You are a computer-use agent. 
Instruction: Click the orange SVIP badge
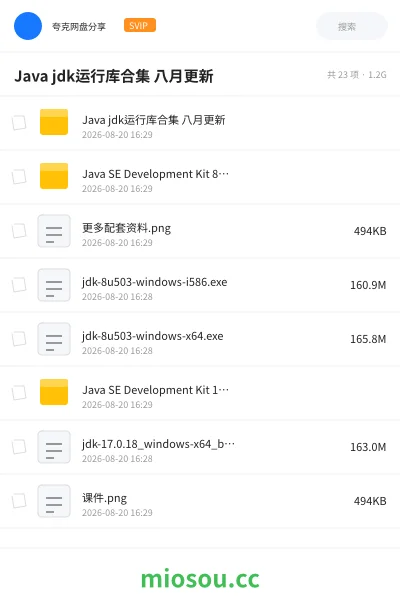click(140, 25)
